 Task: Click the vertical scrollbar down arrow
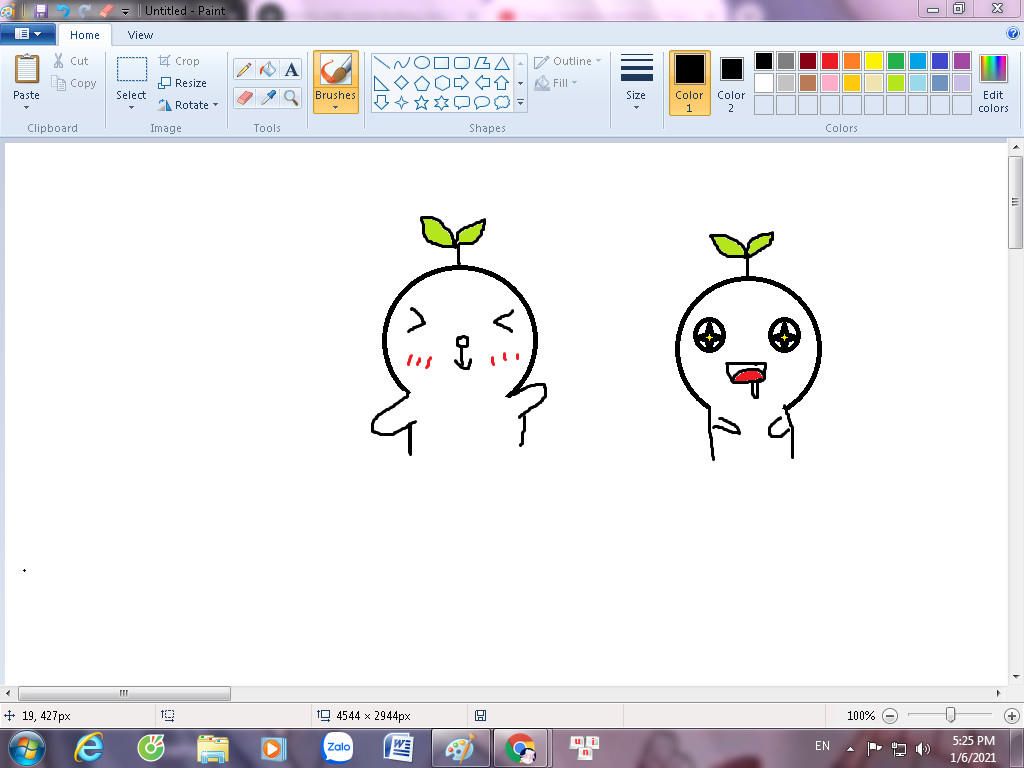(1016, 677)
